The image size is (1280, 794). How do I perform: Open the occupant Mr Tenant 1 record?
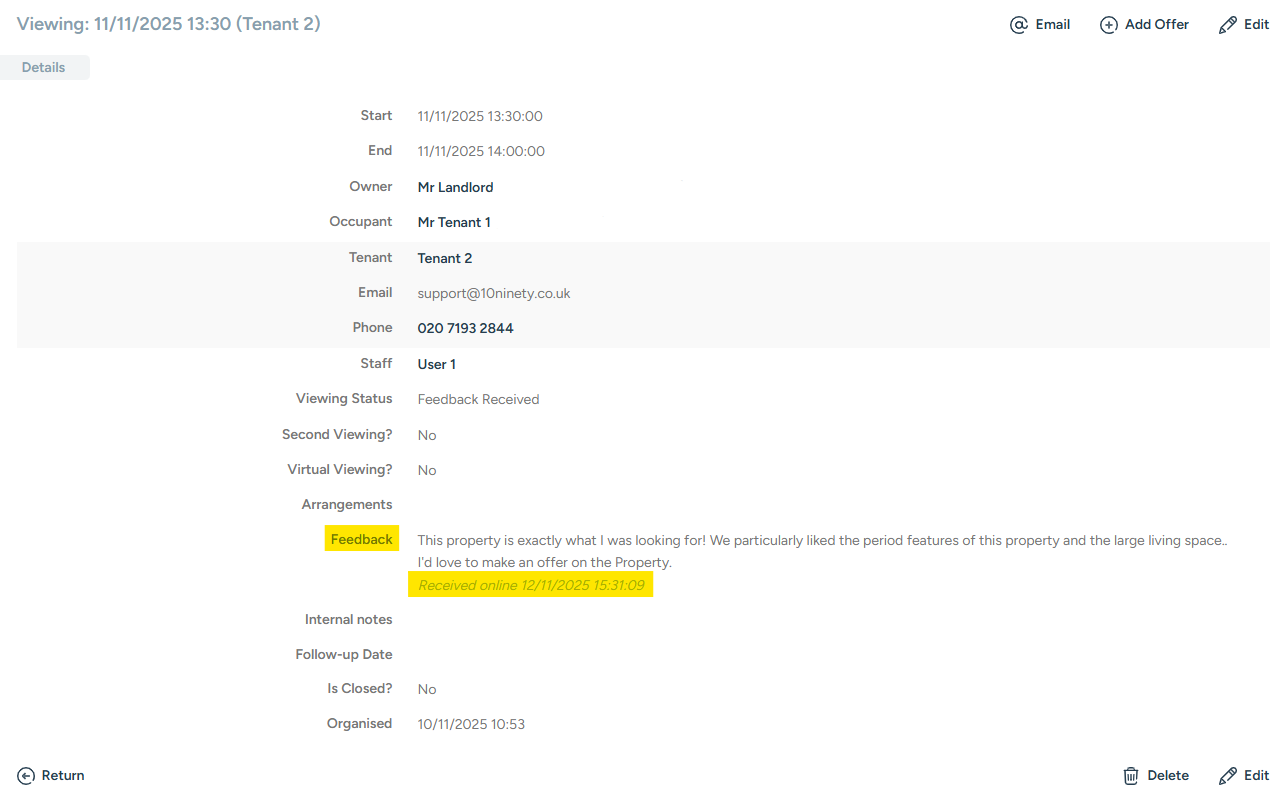point(454,222)
